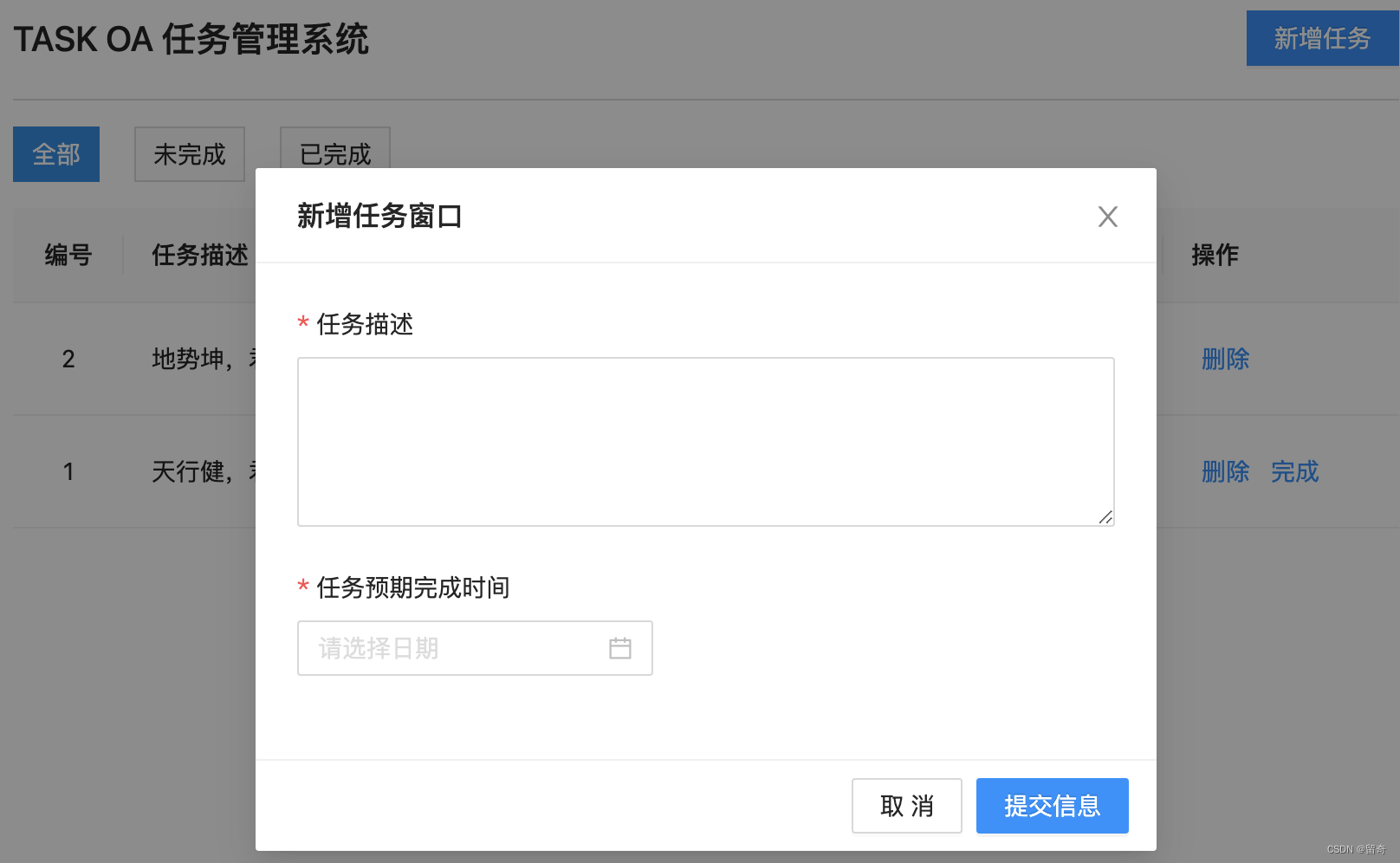Click the 请选择日期 date input field
The height and width of the screenshot is (863, 1400).
pyautogui.click(x=475, y=648)
